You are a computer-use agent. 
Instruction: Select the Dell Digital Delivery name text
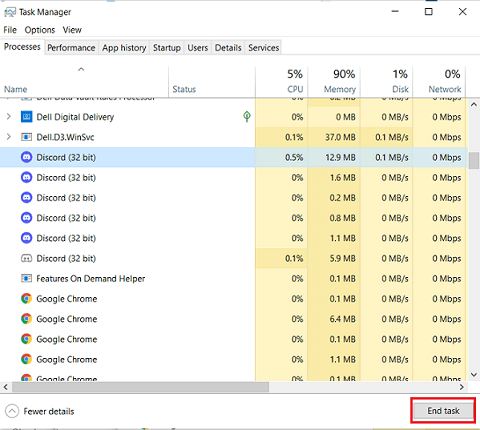(x=75, y=117)
